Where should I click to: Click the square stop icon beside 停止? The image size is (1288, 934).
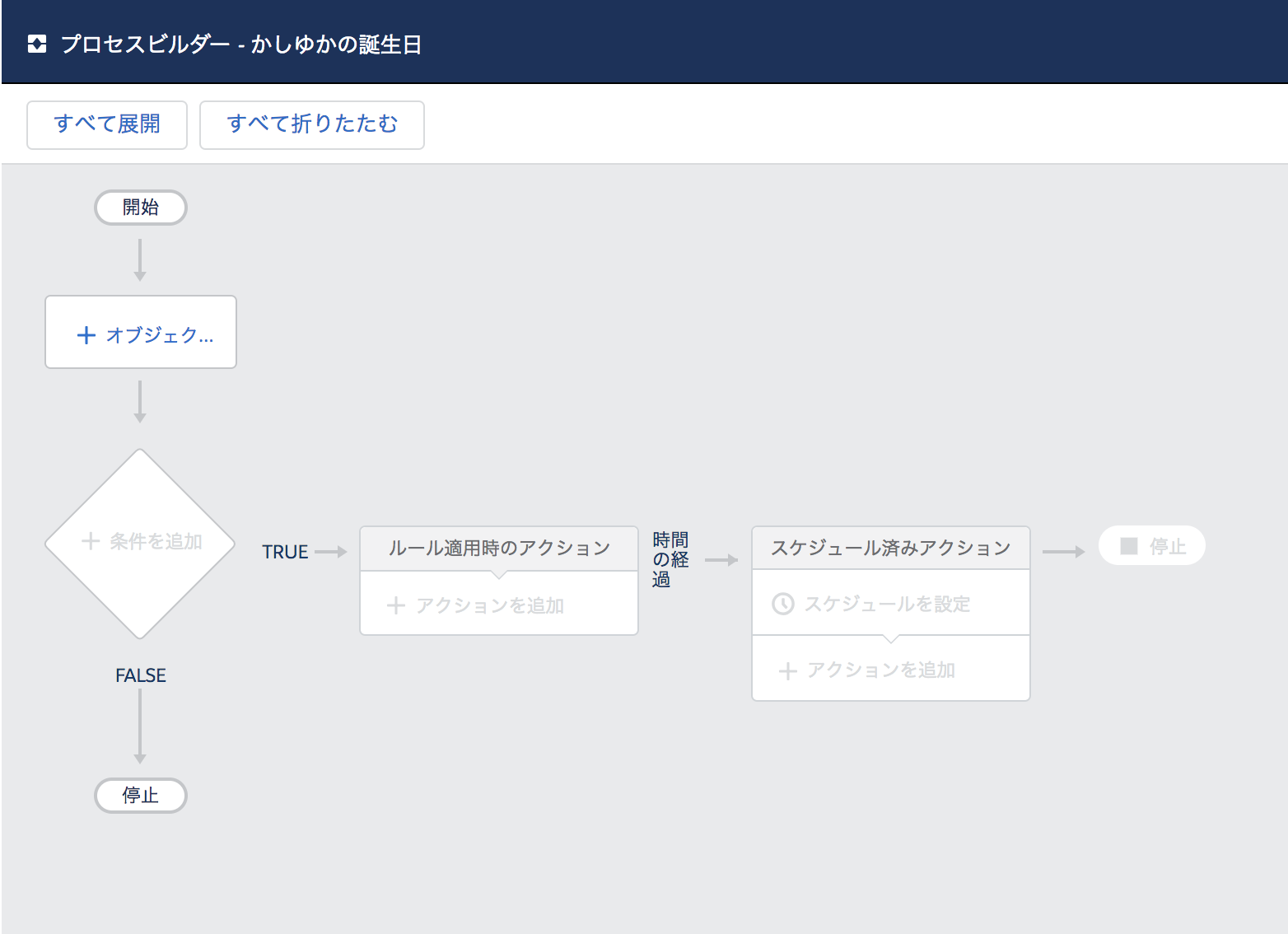click(x=1129, y=546)
